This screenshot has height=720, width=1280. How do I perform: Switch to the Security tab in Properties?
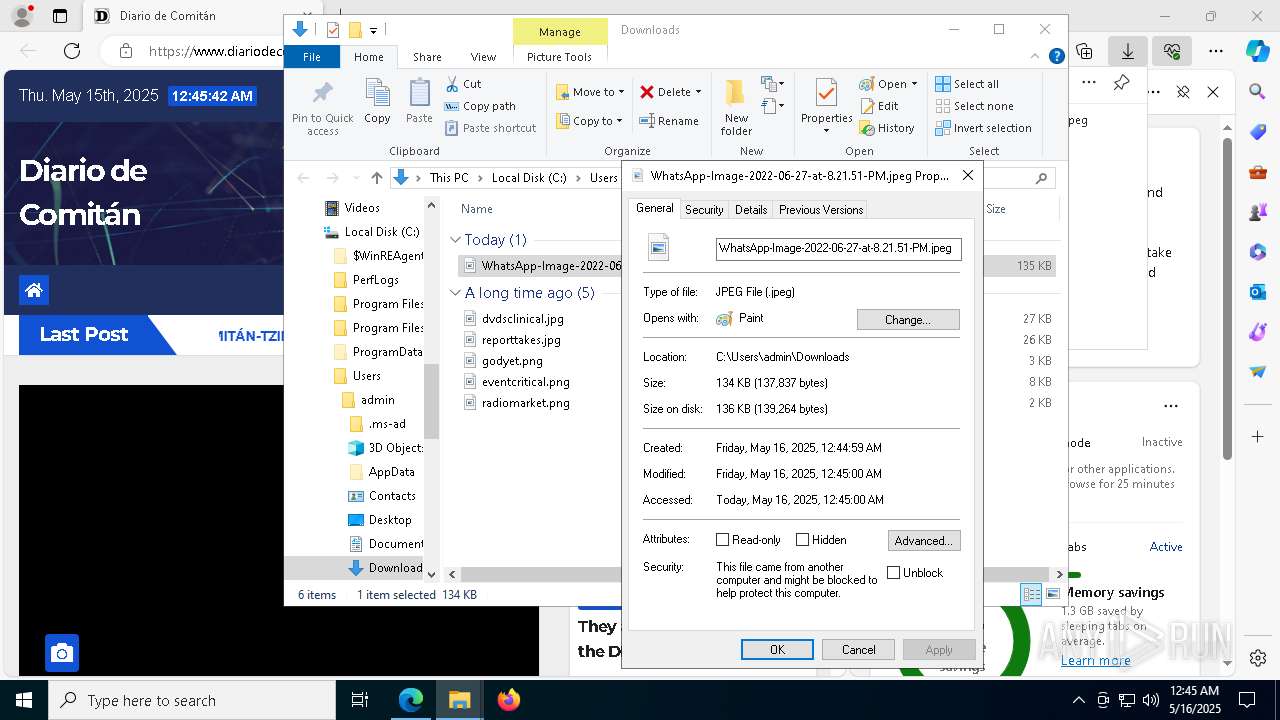point(704,210)
